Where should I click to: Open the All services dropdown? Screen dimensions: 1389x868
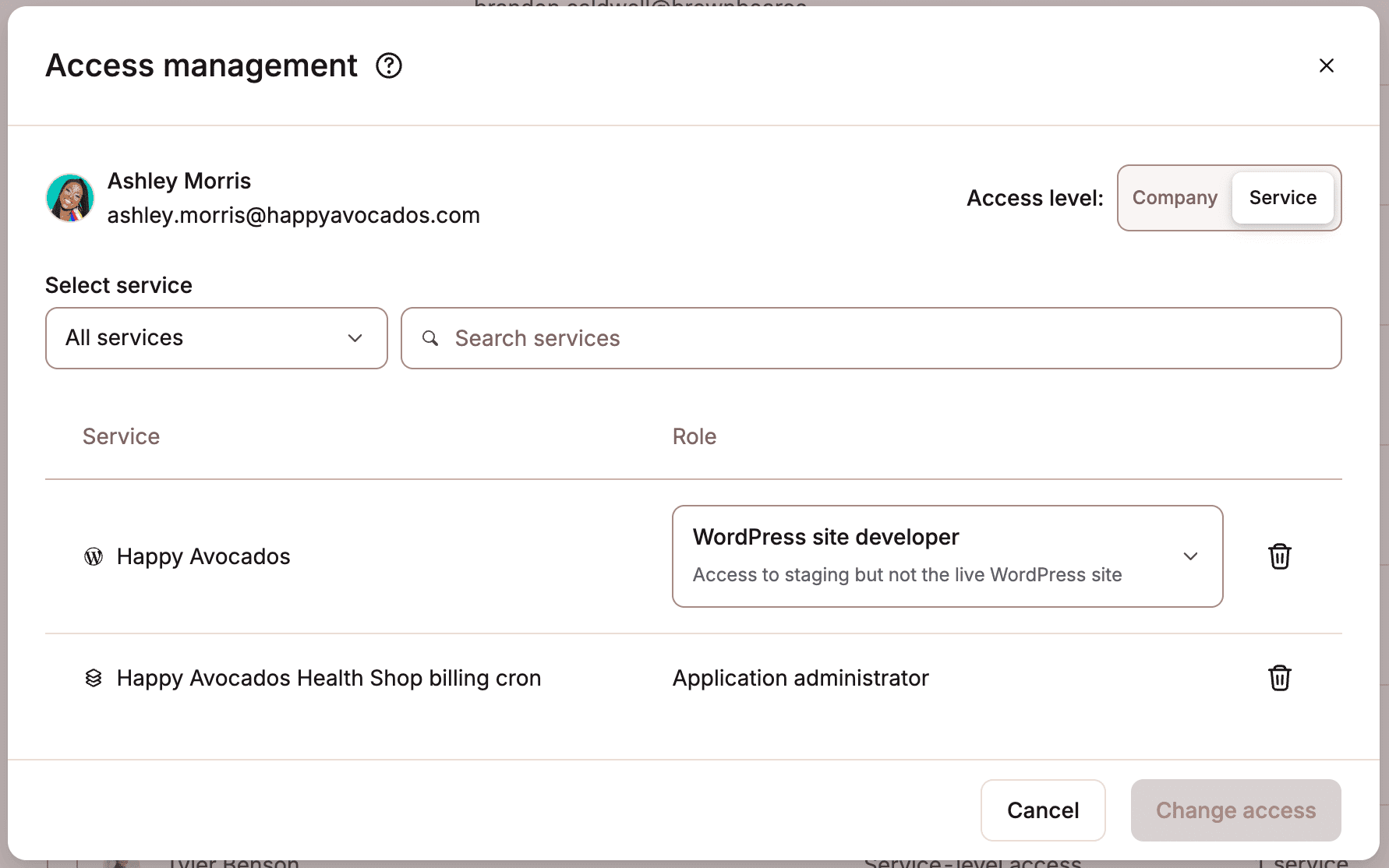click(x=216, y=338)
